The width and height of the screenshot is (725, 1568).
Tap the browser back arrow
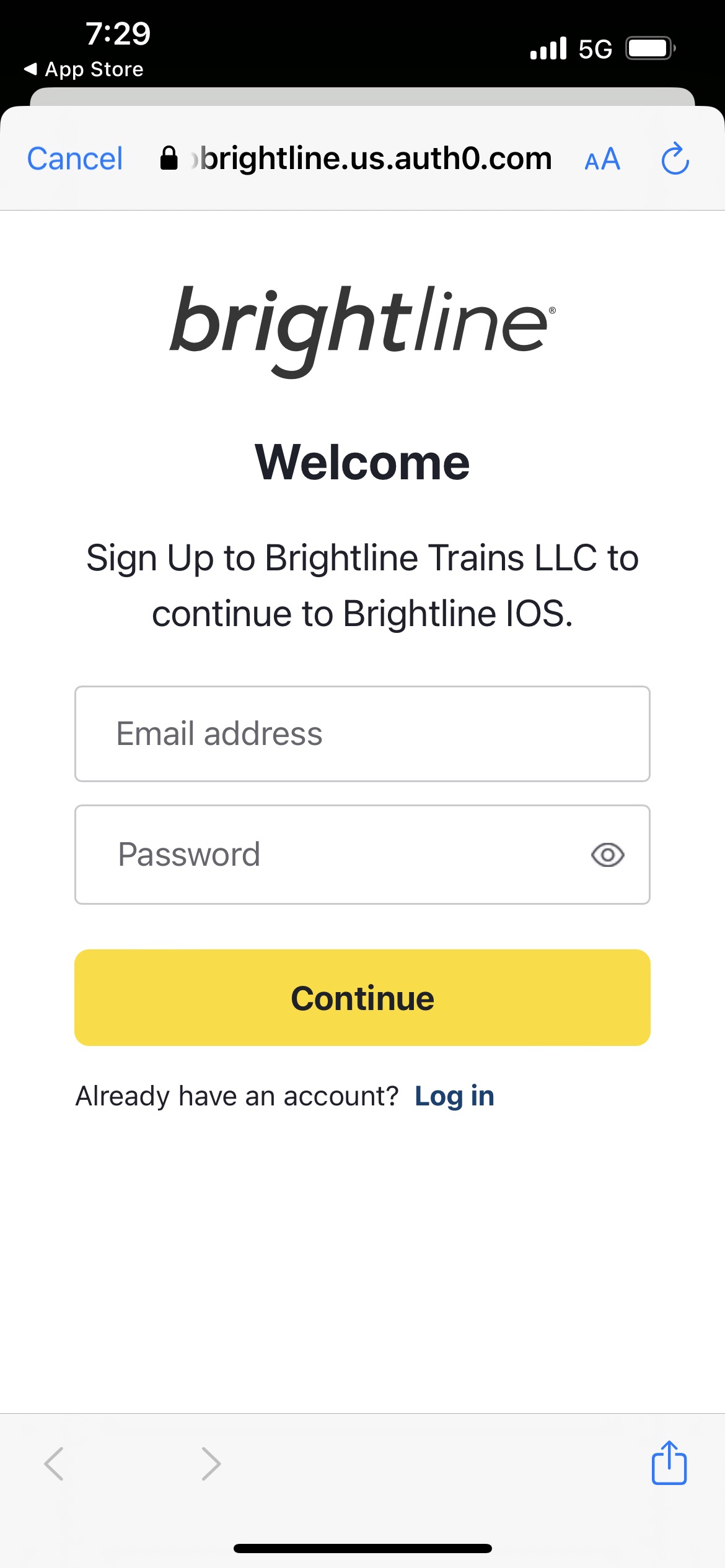pyautogui.click(x=55, y=1464)
